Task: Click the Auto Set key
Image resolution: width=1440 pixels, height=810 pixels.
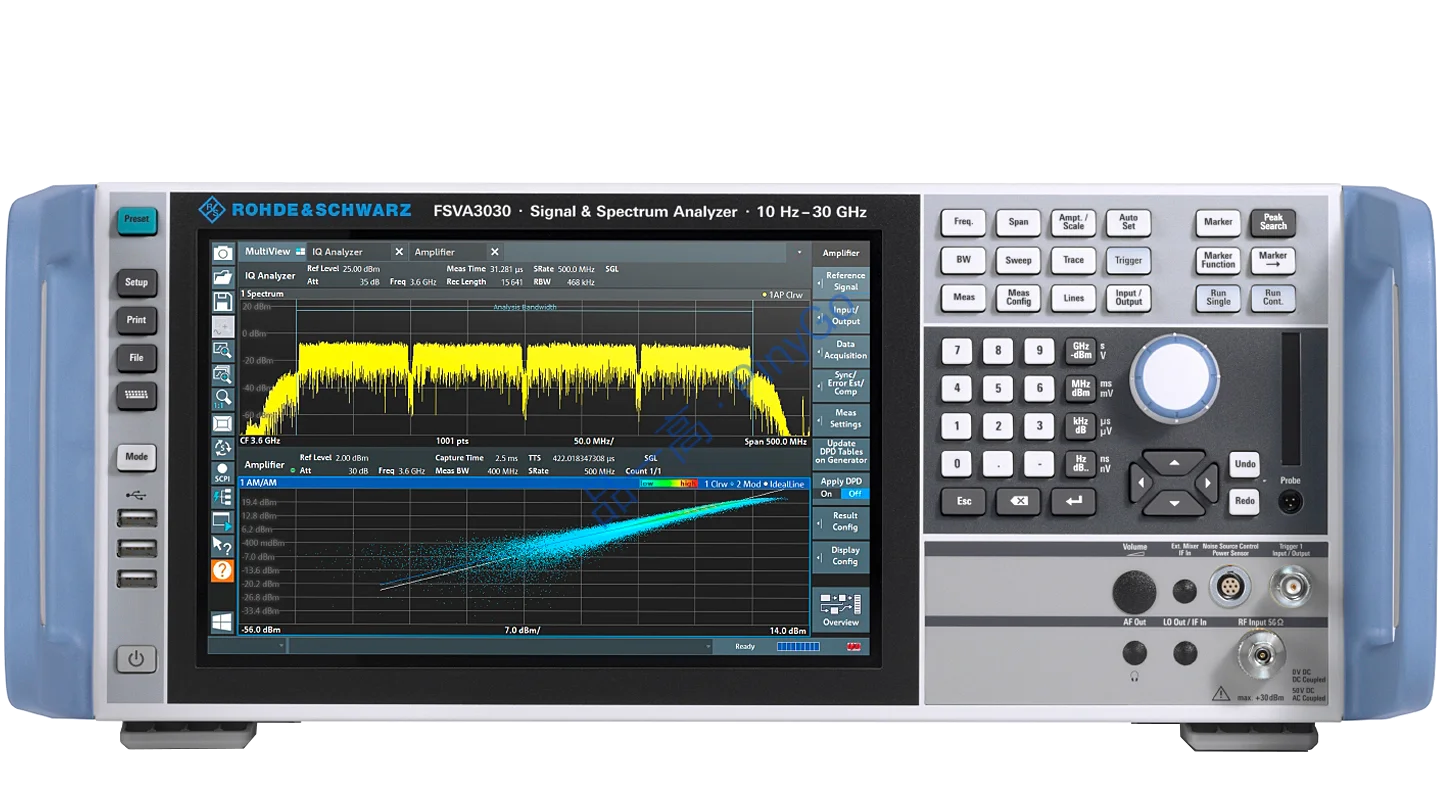Action: click(x=1128, y=222)
